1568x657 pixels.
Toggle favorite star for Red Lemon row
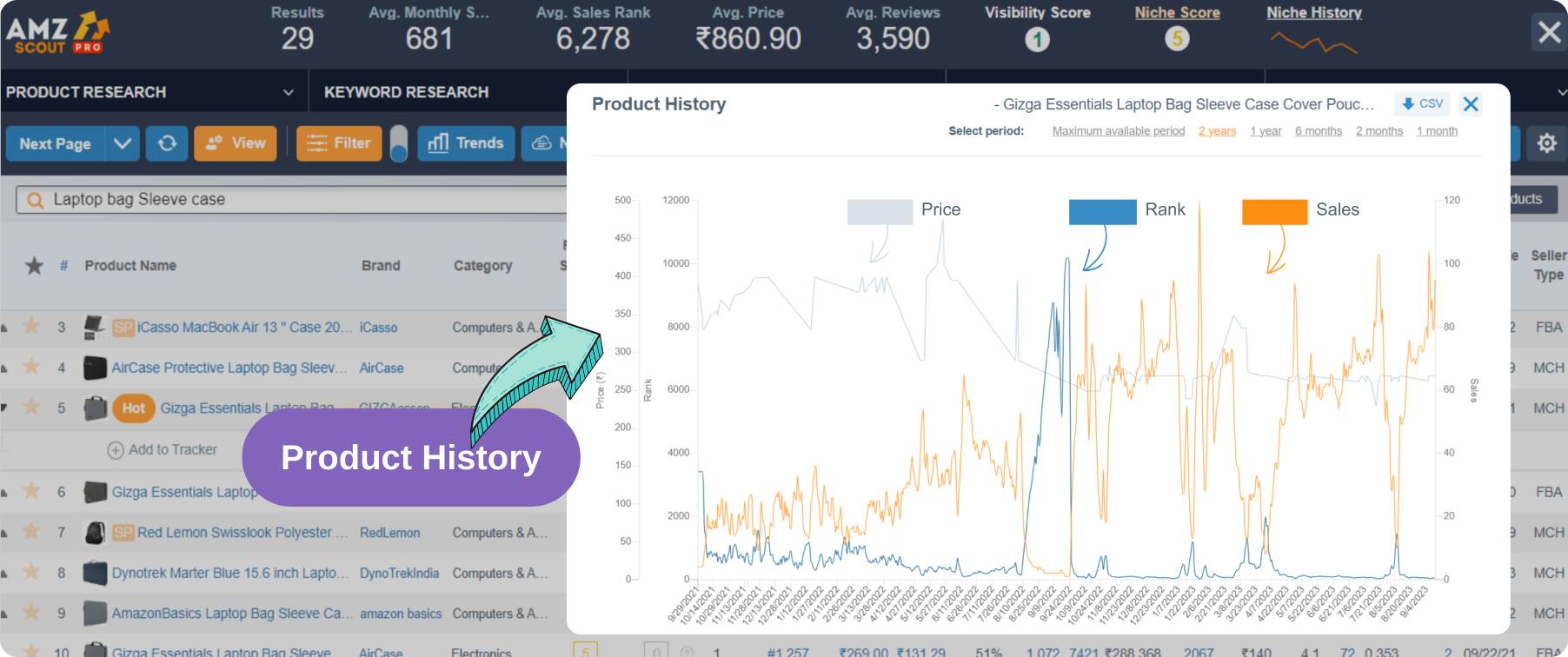pos(31,531)
